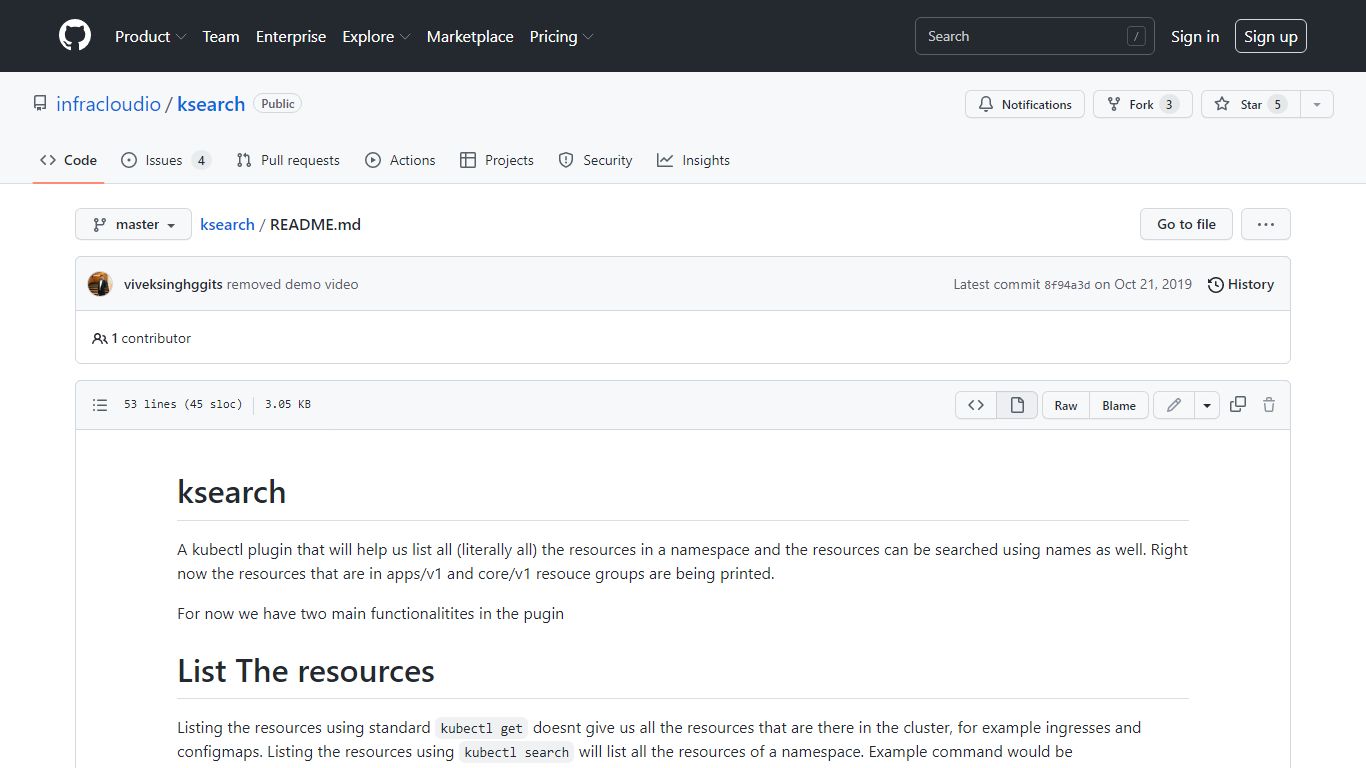Click the 3.05 KB file size
The height and width of the screenshot is (768, 1366).
pyautogui.click(x=288, y=405)
